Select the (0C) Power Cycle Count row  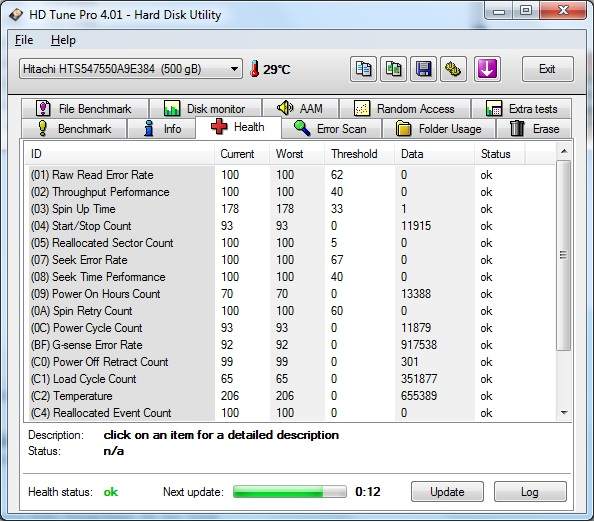290,328
